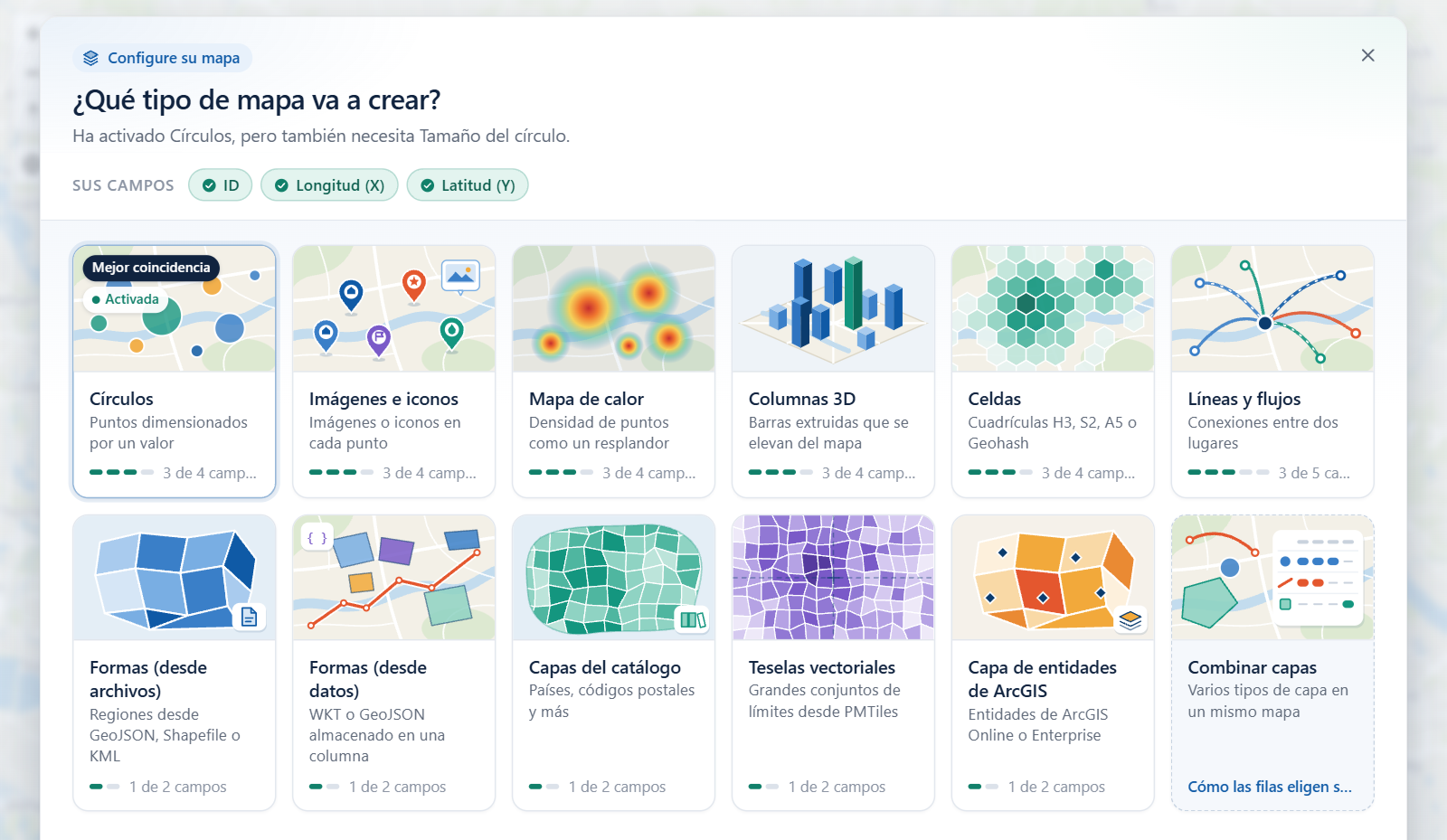
Task: Close the map configuration dialog
Action: tap(1367, 55)
